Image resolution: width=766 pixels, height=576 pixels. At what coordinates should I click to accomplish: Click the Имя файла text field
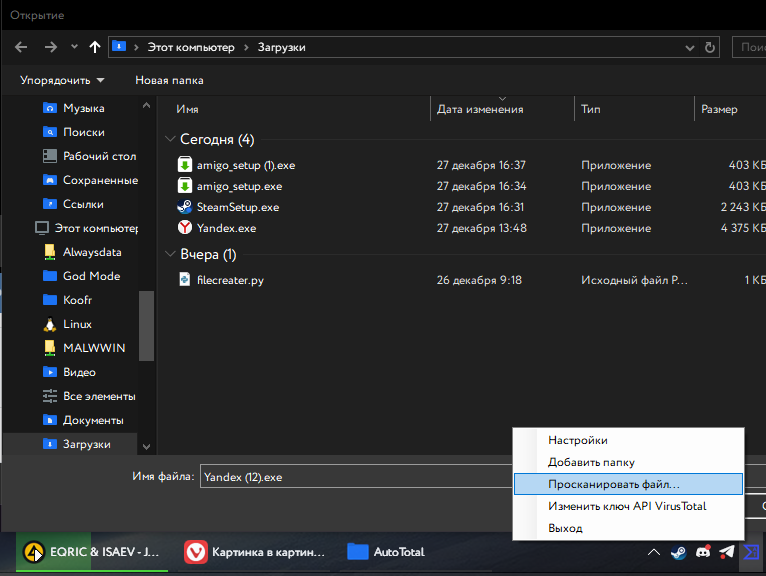point(356,476)
